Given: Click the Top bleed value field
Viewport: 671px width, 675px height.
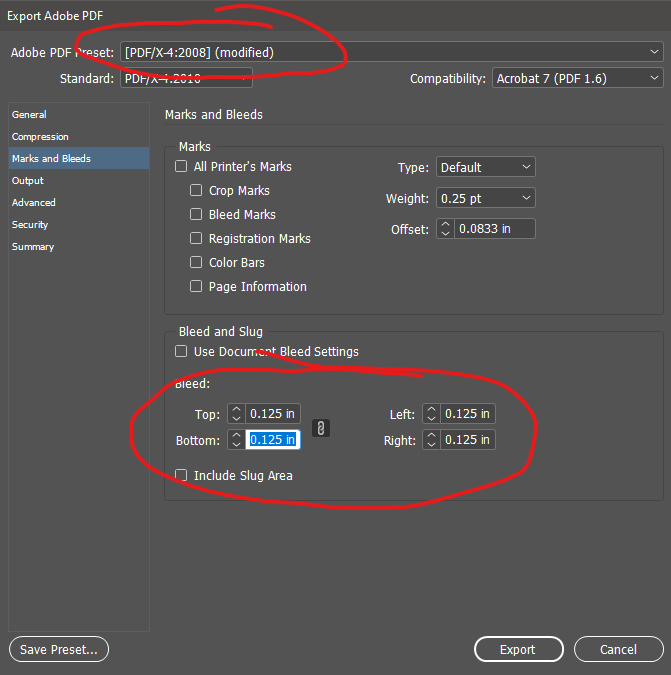Looking at the screenshot, I should point(272,414).
